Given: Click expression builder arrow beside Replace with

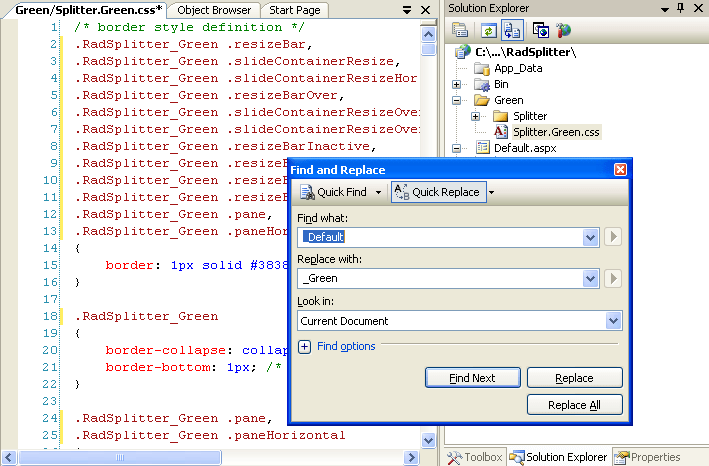Looking at the screenshot, I should [613, 279].
